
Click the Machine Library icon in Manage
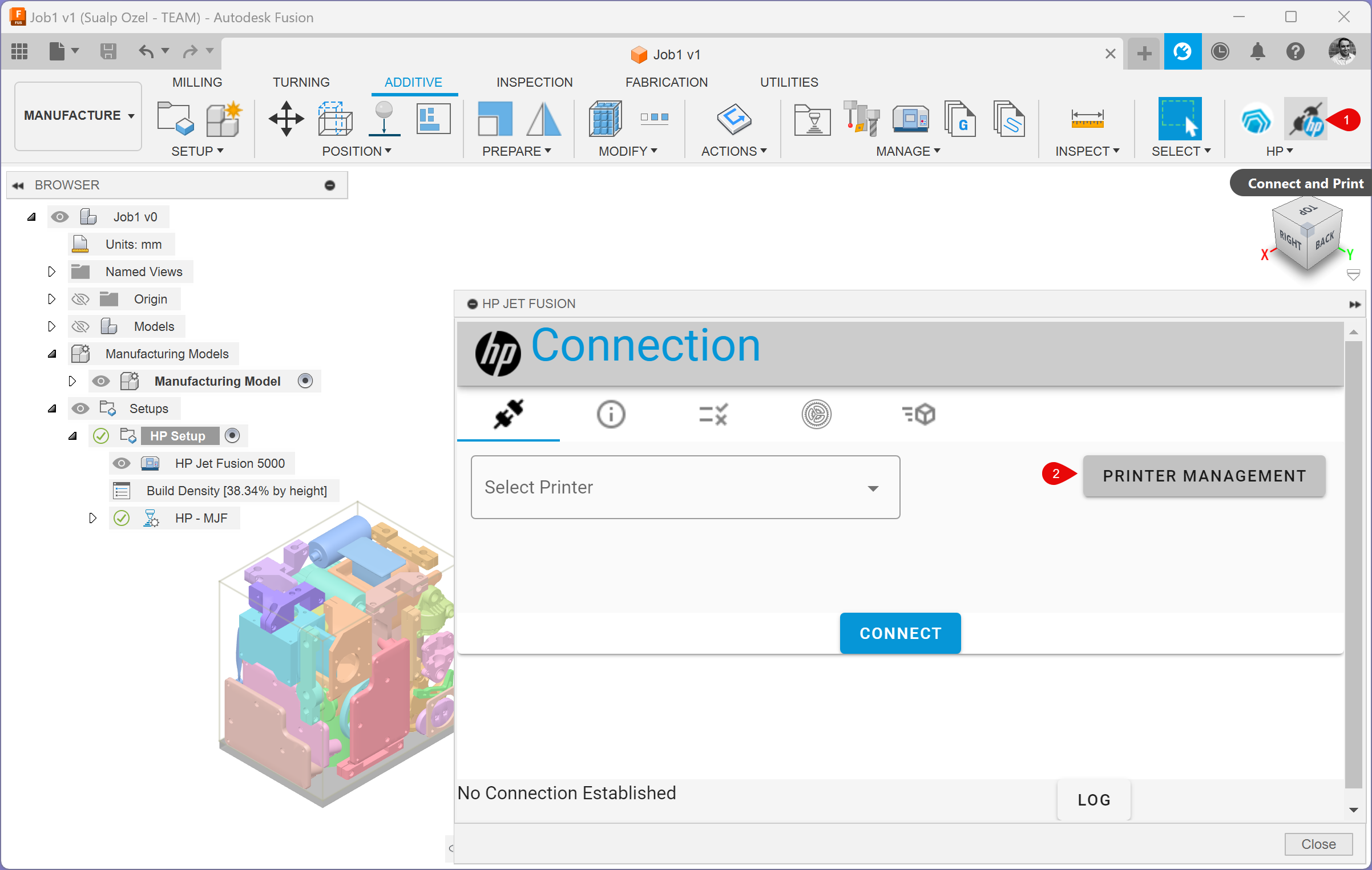click(910, 119)
